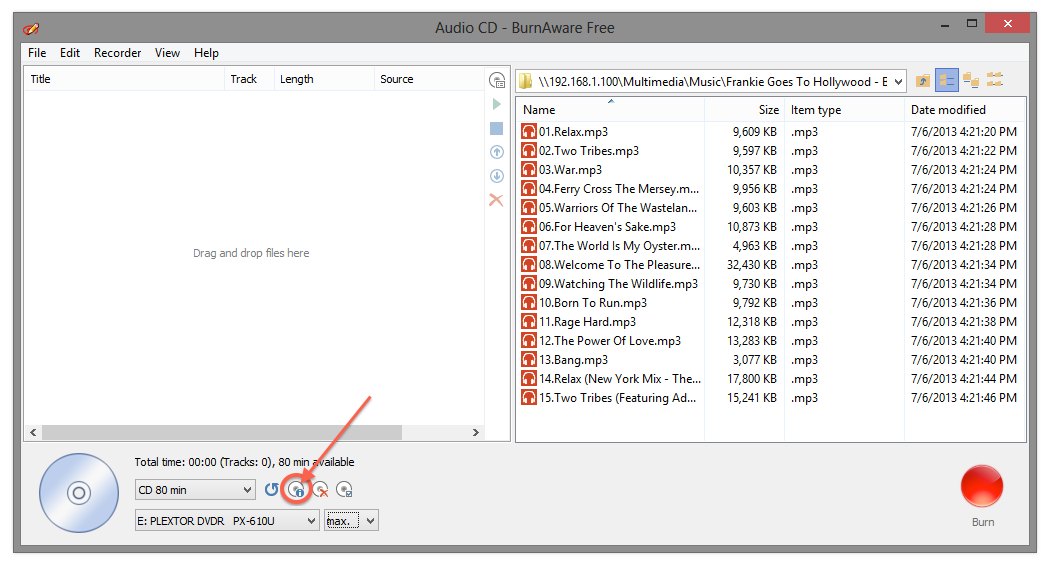
Task: Open the Recorder menu
Action: click(118, 53)
